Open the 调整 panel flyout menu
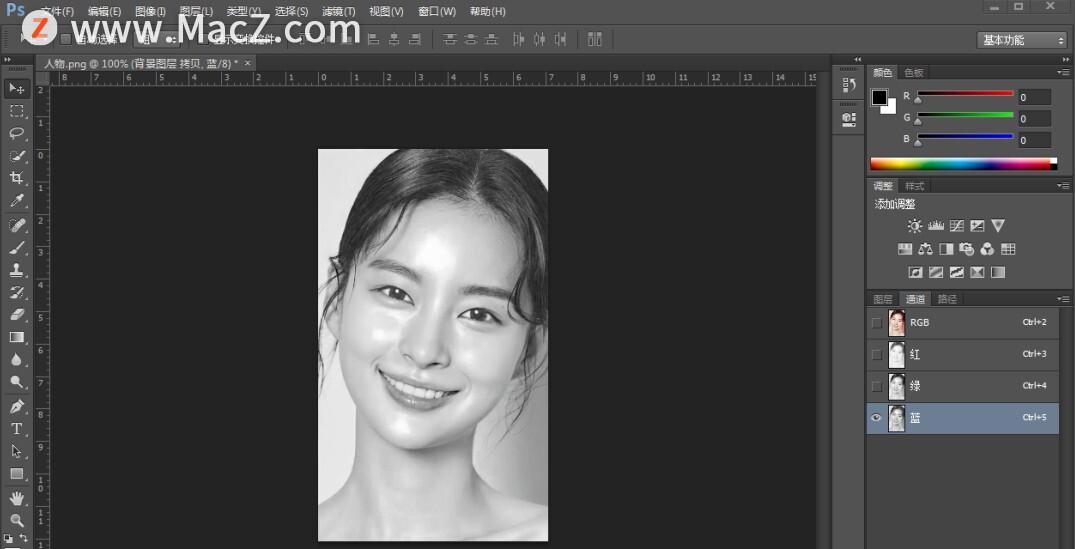The height and width of the screenshot is (549, 1075). pos(1063,186)
